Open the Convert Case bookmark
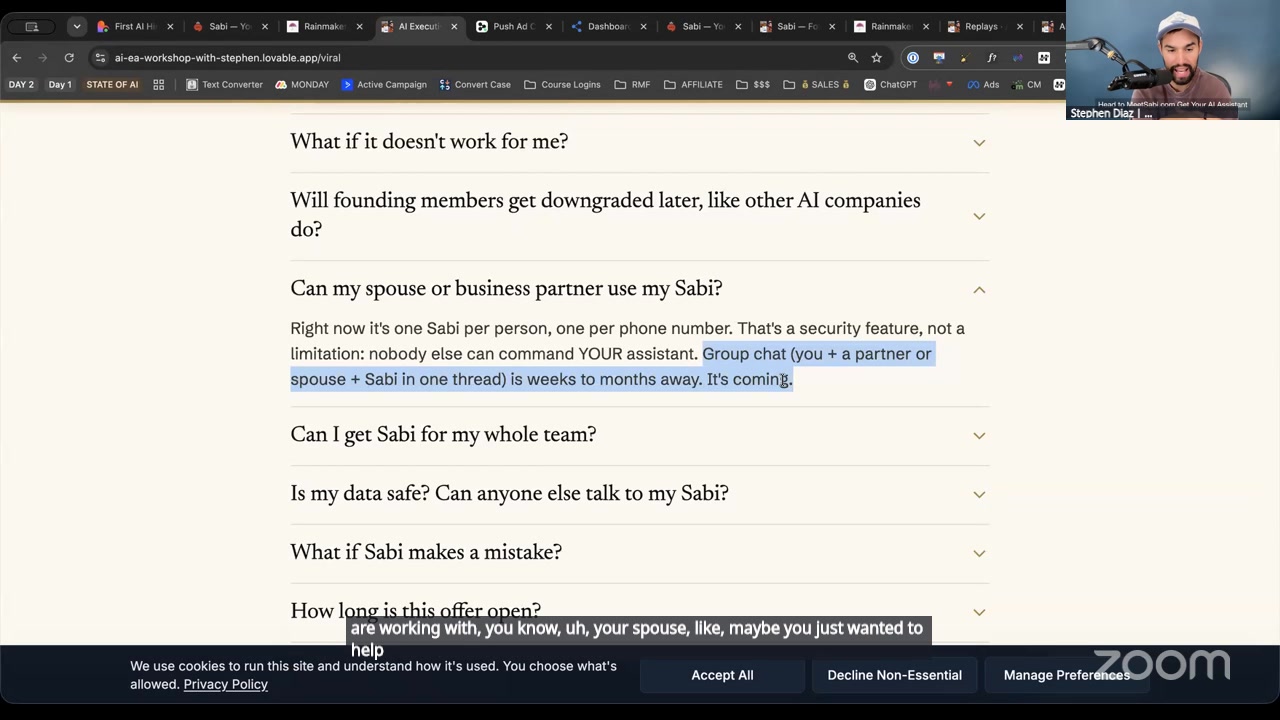 pos(475,85)
